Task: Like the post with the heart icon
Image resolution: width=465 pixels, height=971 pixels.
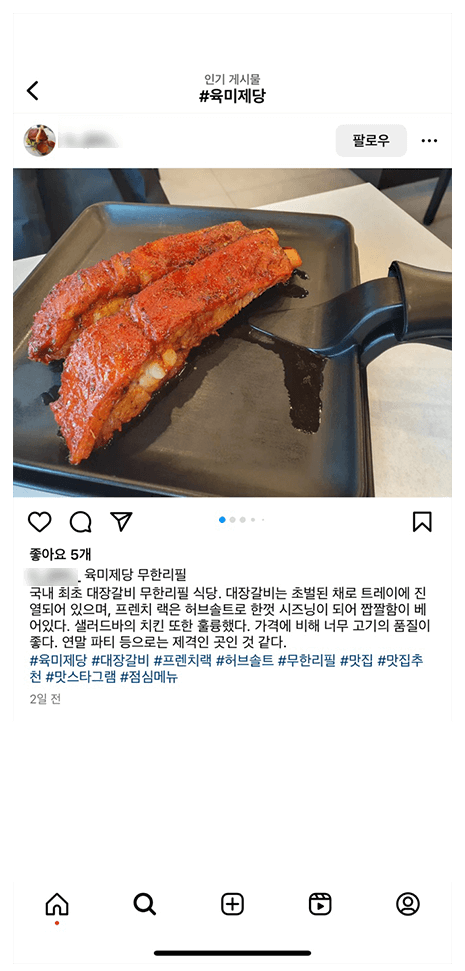Action: coord(40,522)
